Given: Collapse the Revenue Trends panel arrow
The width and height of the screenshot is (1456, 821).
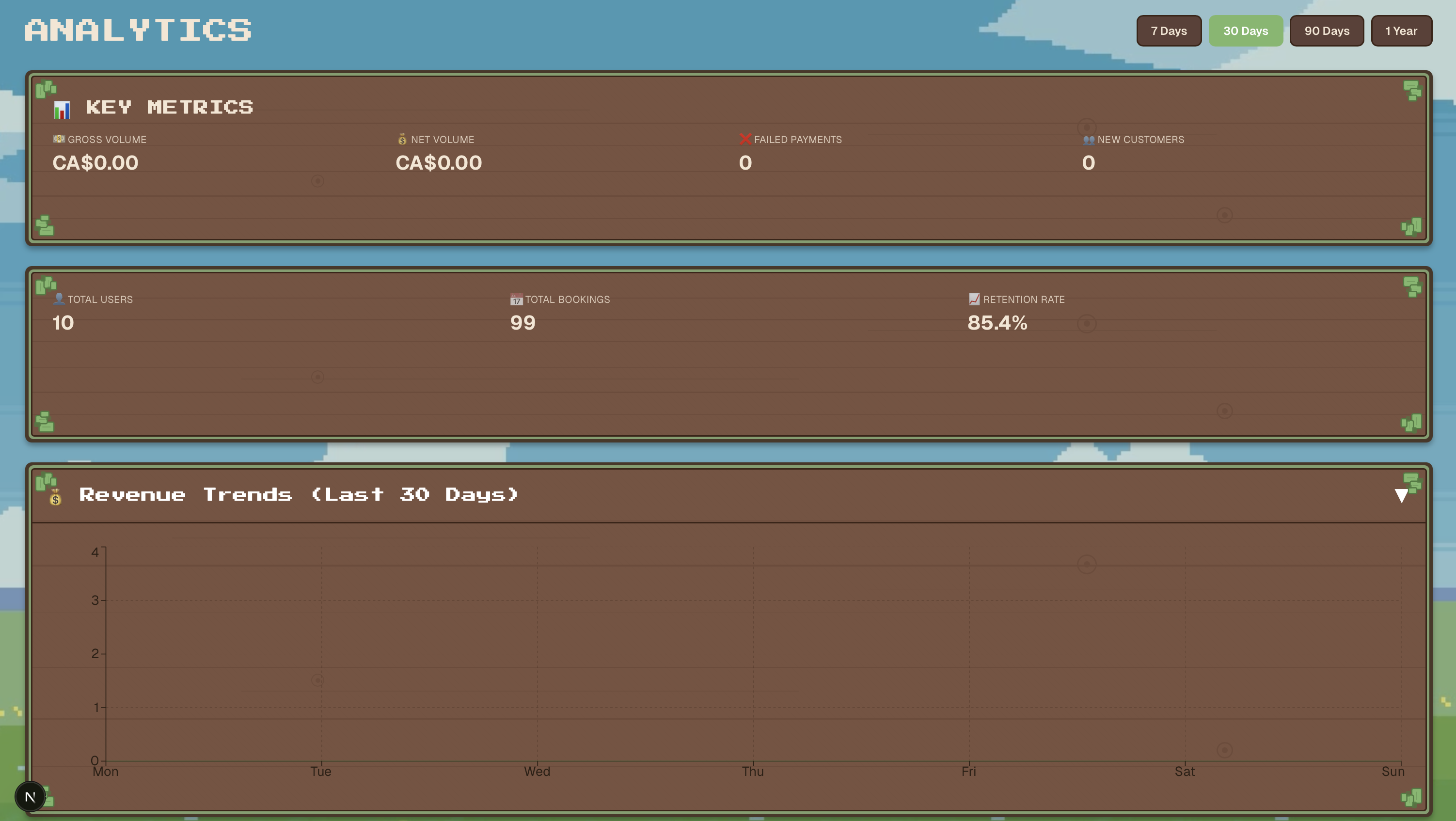Looking at the screenshot, I should point(1401,495).
